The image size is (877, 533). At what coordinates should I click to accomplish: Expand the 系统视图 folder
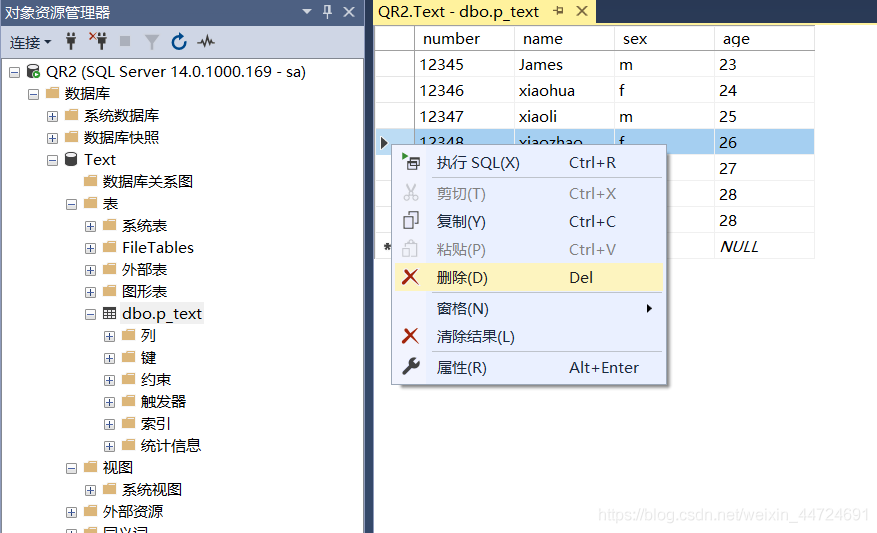pos(91,490)
